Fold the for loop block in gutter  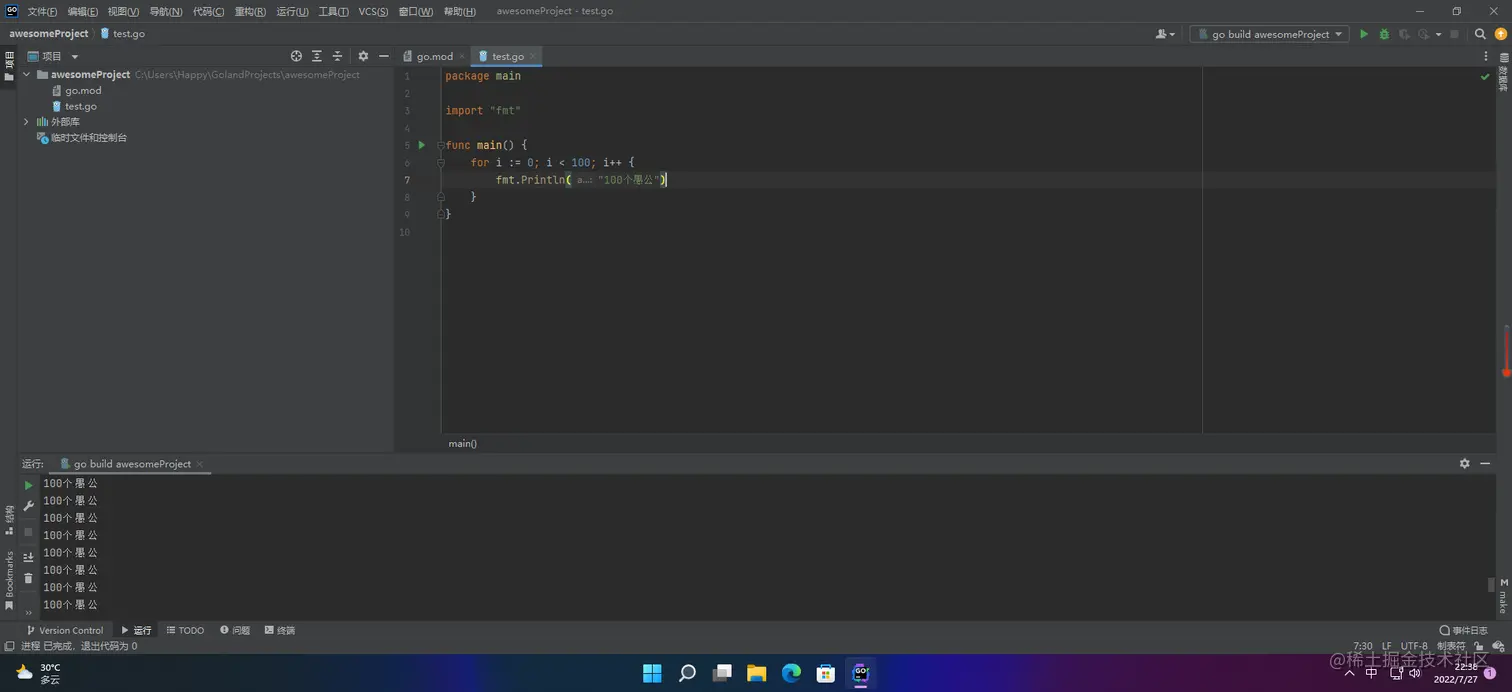[x=440, y=162]
